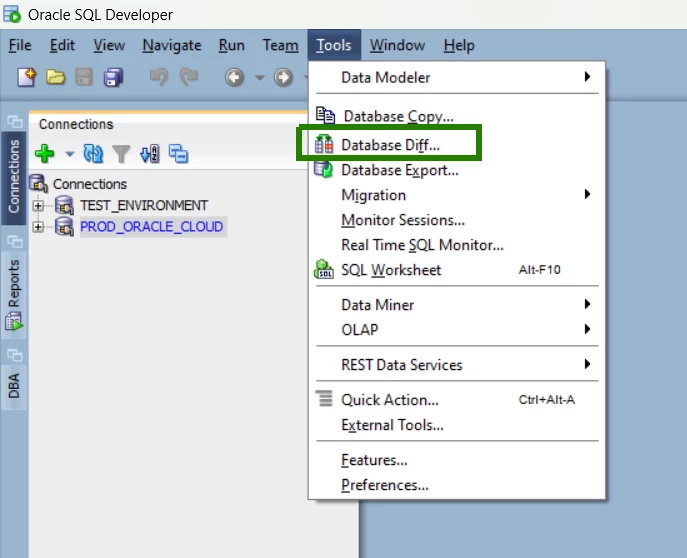Click green plus New Connection icon
This screenshot has height=558, width=687.
point(44,154)
